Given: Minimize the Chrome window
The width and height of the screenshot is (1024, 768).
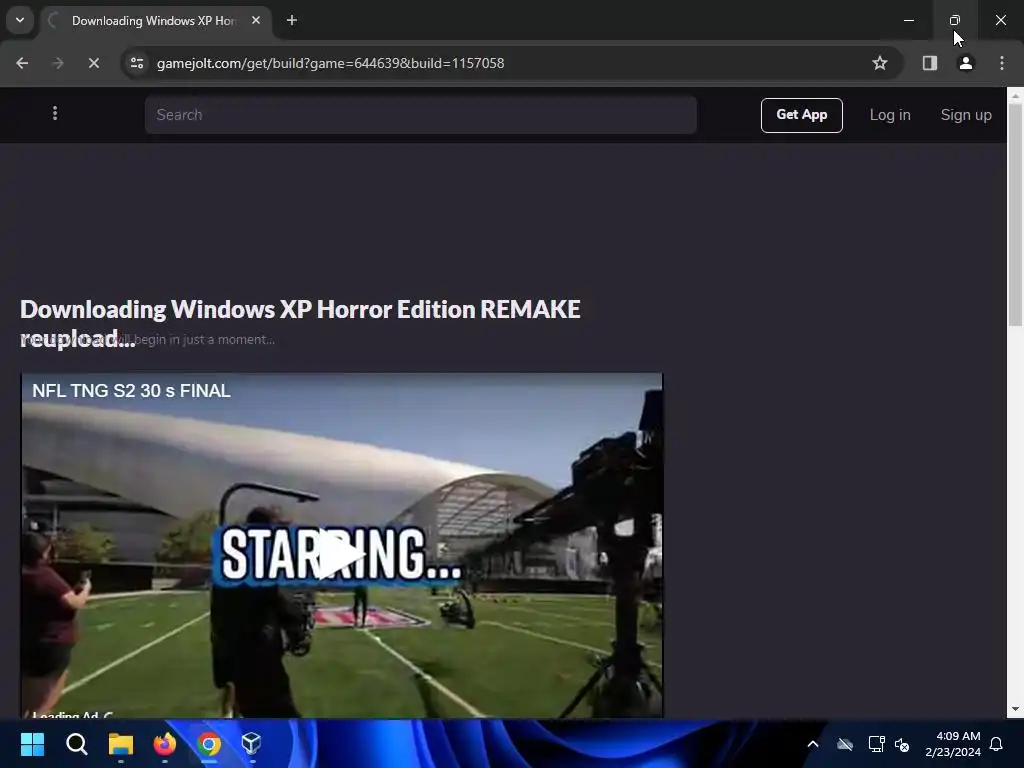Looking at the screenshot, I should point(908,20).
